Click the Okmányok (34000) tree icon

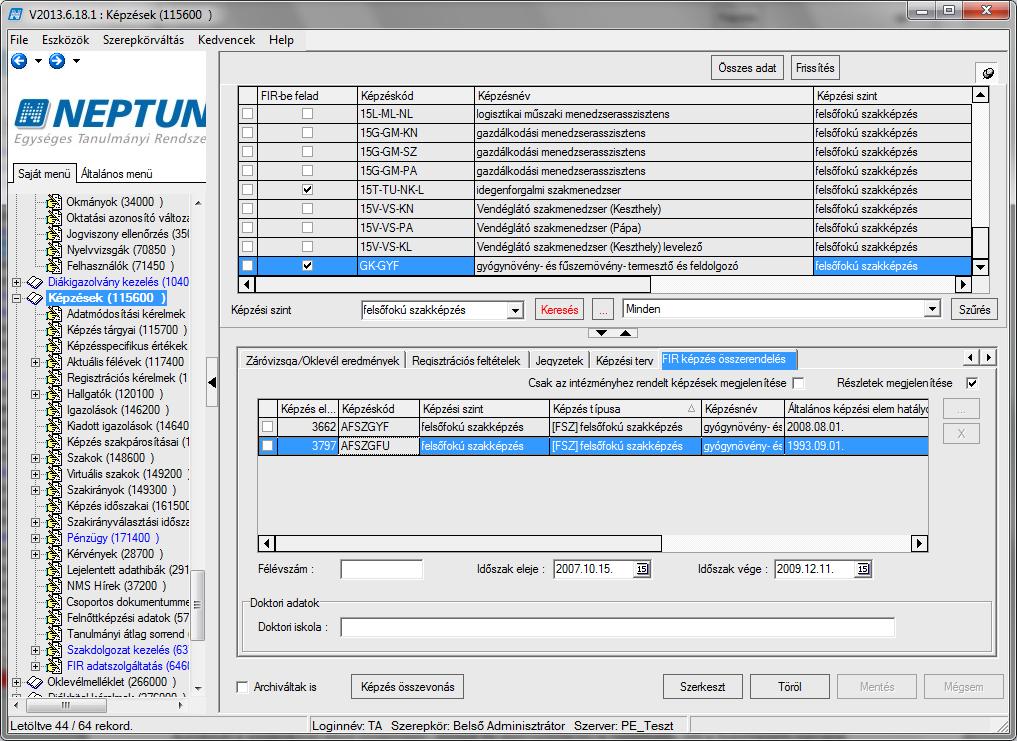[54, 202]
